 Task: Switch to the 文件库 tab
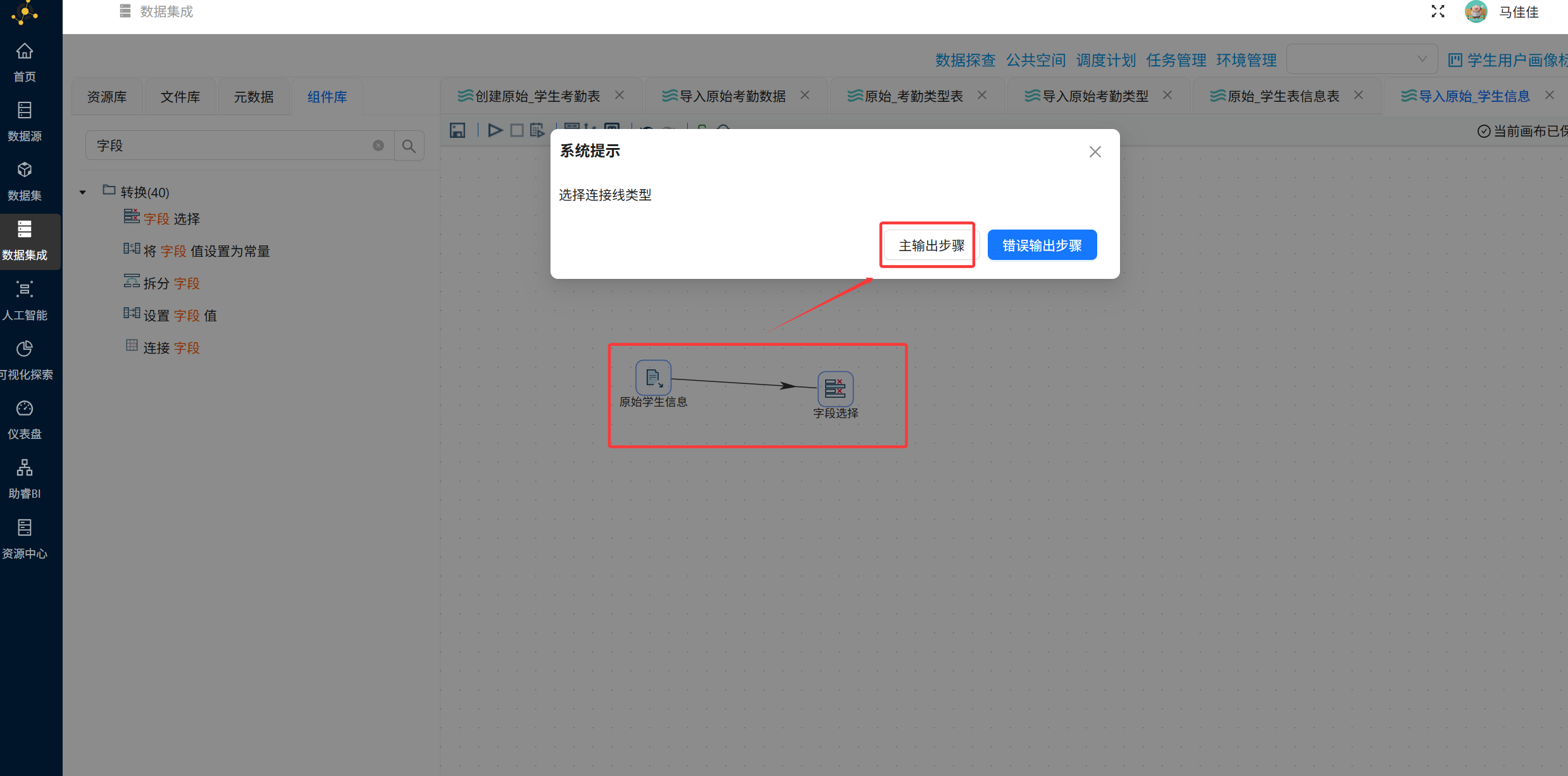pyautogui.click(x=180, y=97)
